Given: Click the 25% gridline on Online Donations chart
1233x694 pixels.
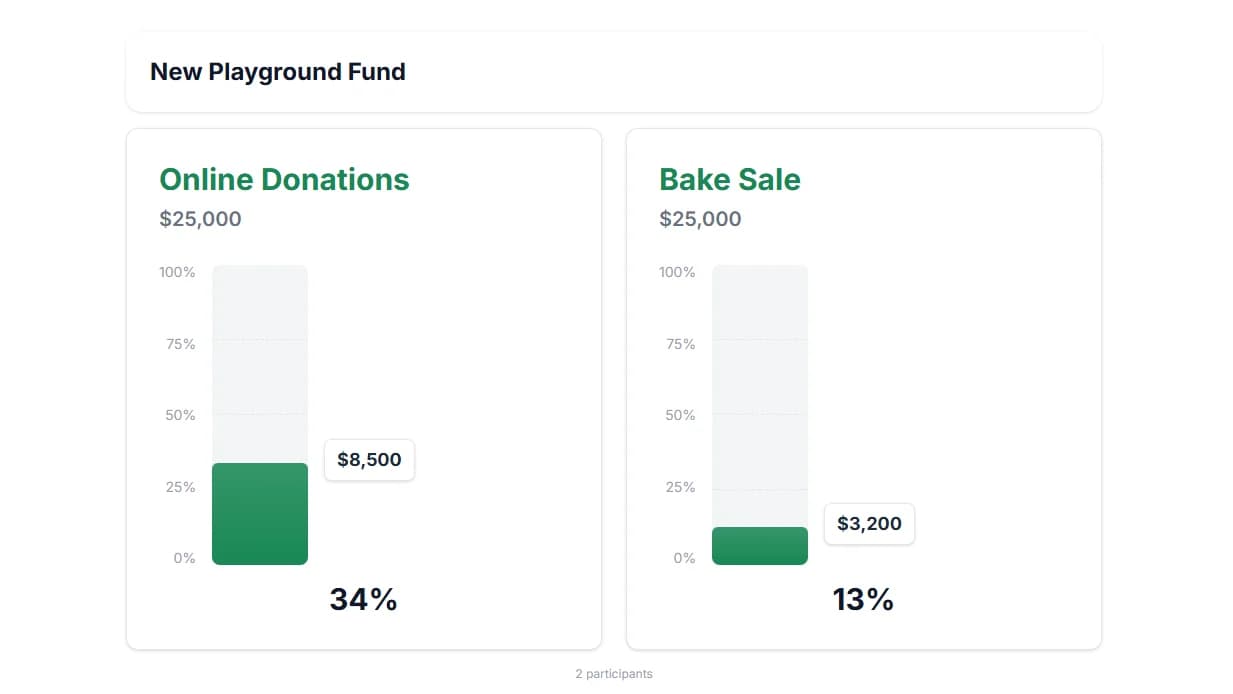Looking at the screenshot, I should pos(259,486).
